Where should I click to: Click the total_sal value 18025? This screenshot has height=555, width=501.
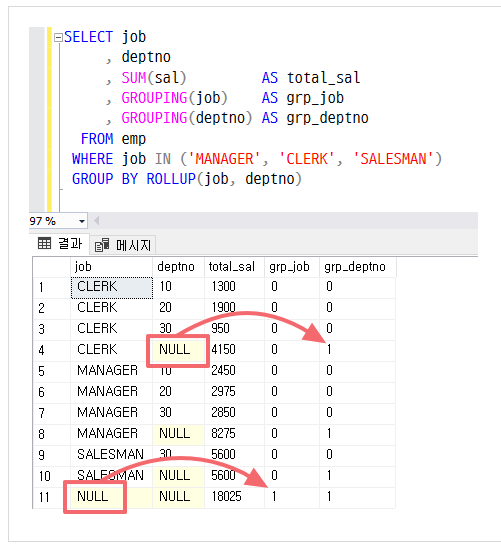coord(234,497)
